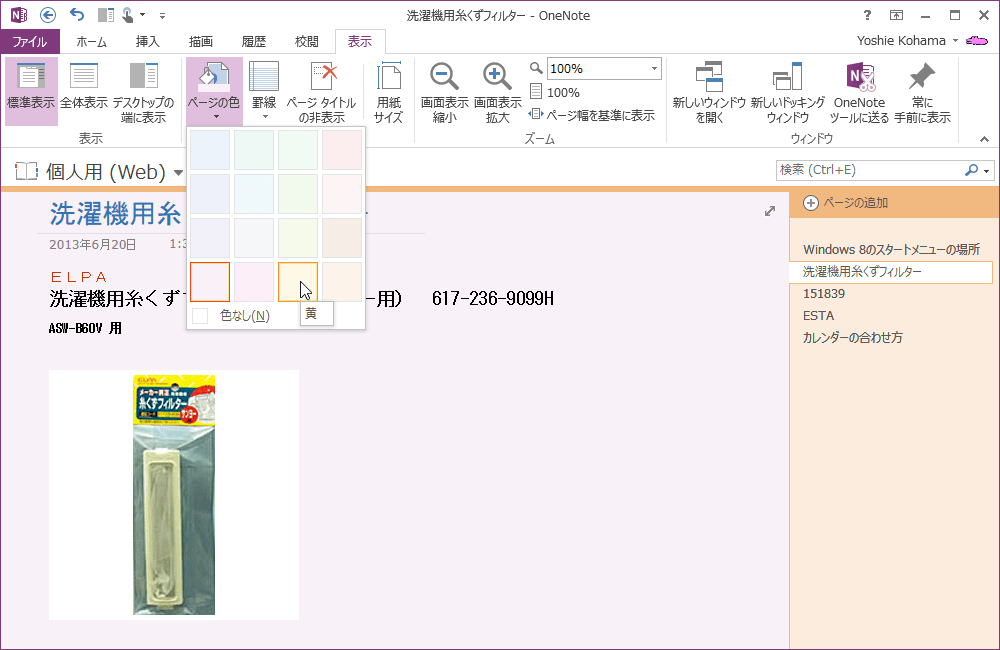Select the 表示 tab
The width and height of the screenshot is (1000, 650).
click(360, 41)
